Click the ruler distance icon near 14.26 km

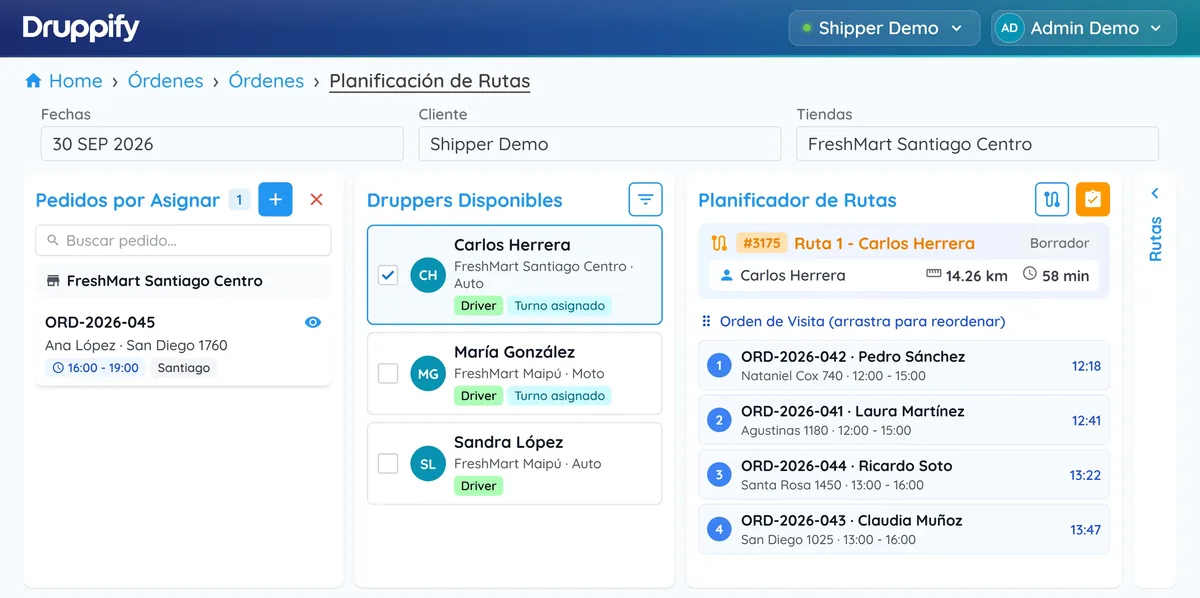[x=934, y=275]
